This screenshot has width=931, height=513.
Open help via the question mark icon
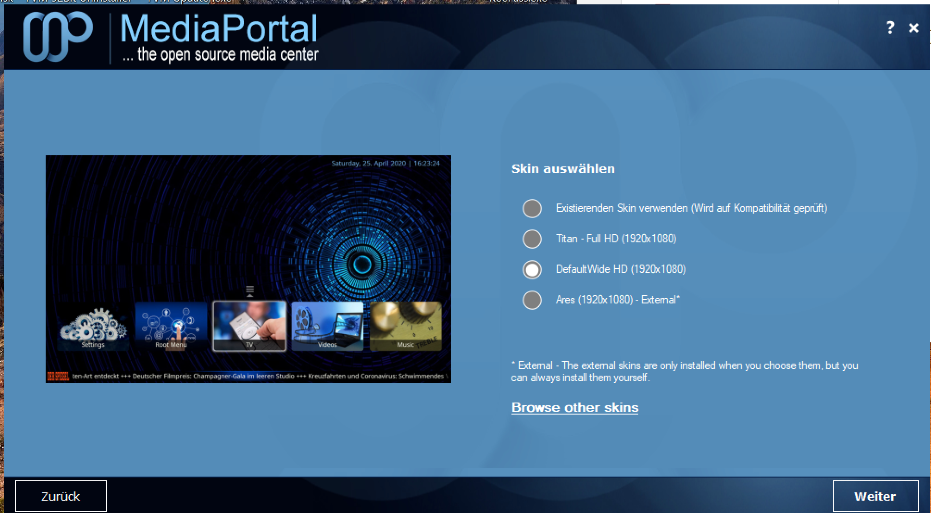coord(890,28)
